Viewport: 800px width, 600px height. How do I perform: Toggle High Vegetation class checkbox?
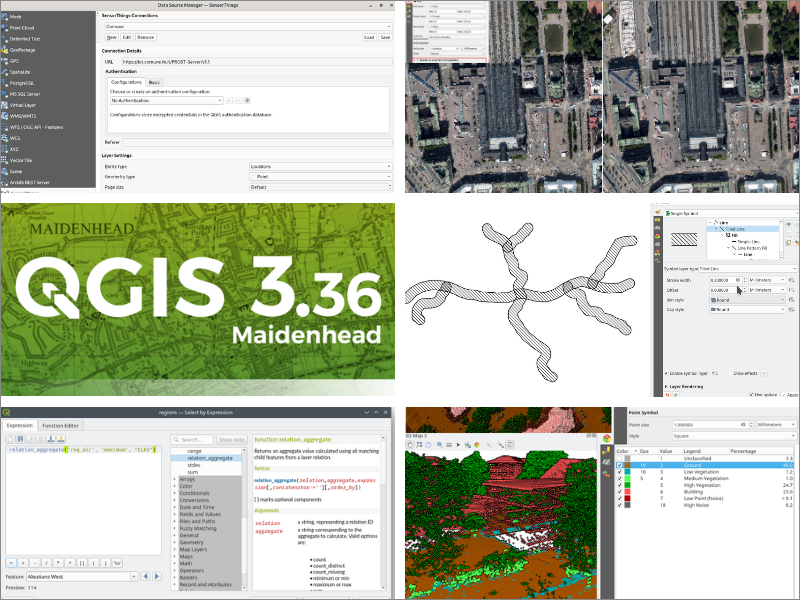pos(620,485)
